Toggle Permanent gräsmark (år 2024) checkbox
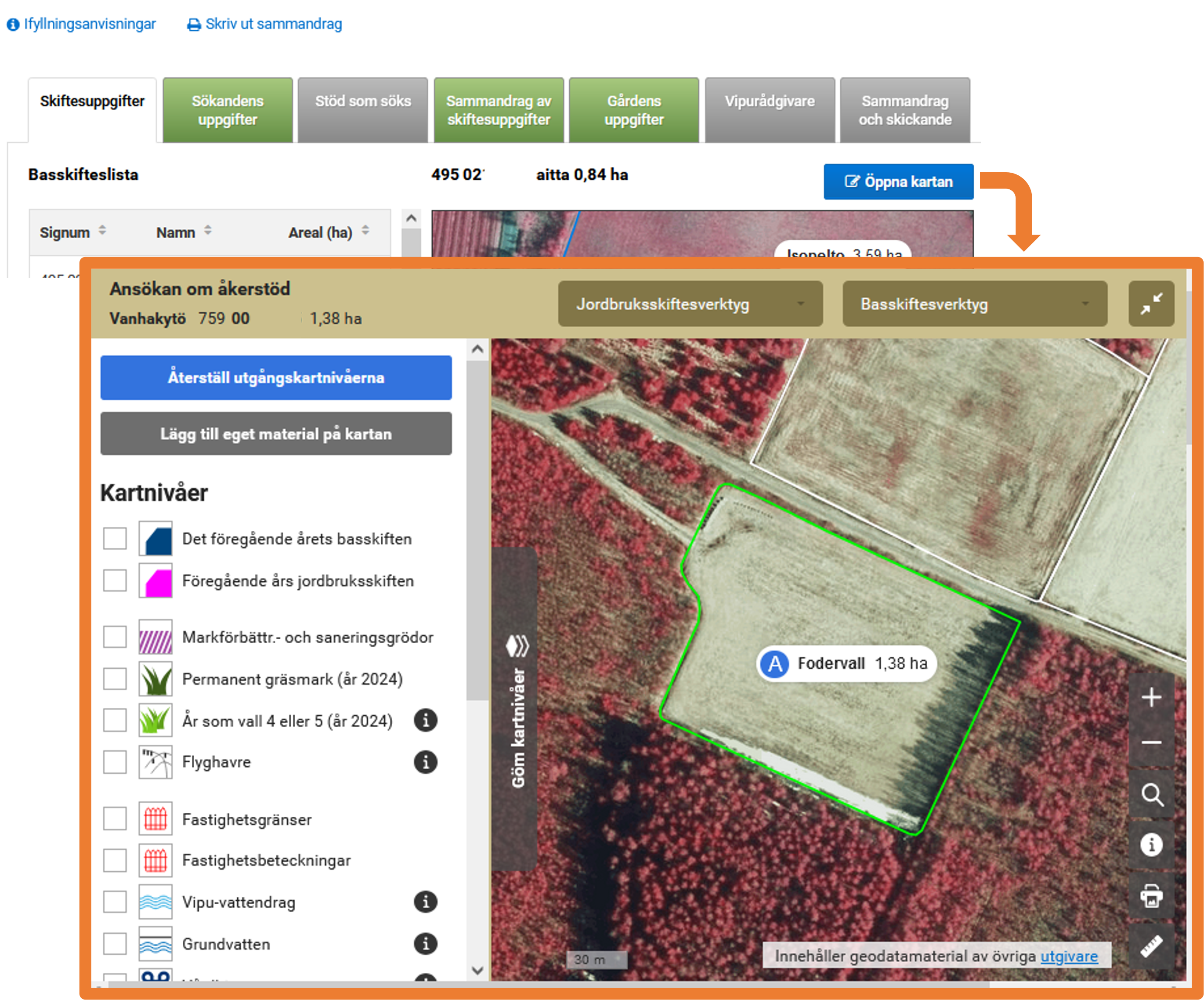The width and height of the screenshot is (1204, 1000). pyautogui.click(x=115, y=679)
